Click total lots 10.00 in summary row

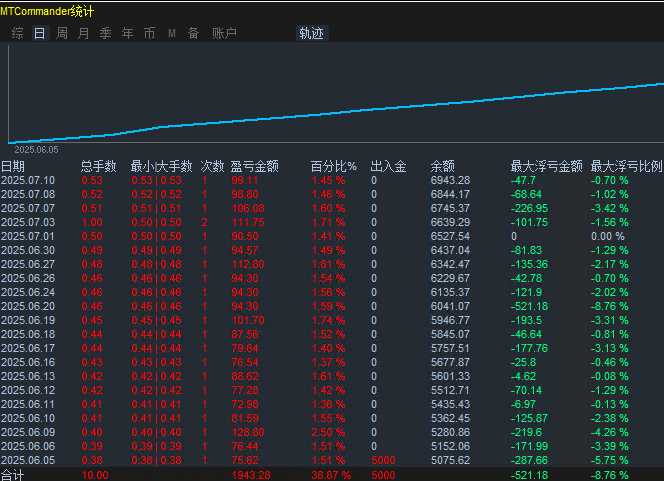[x=95, y=475]
